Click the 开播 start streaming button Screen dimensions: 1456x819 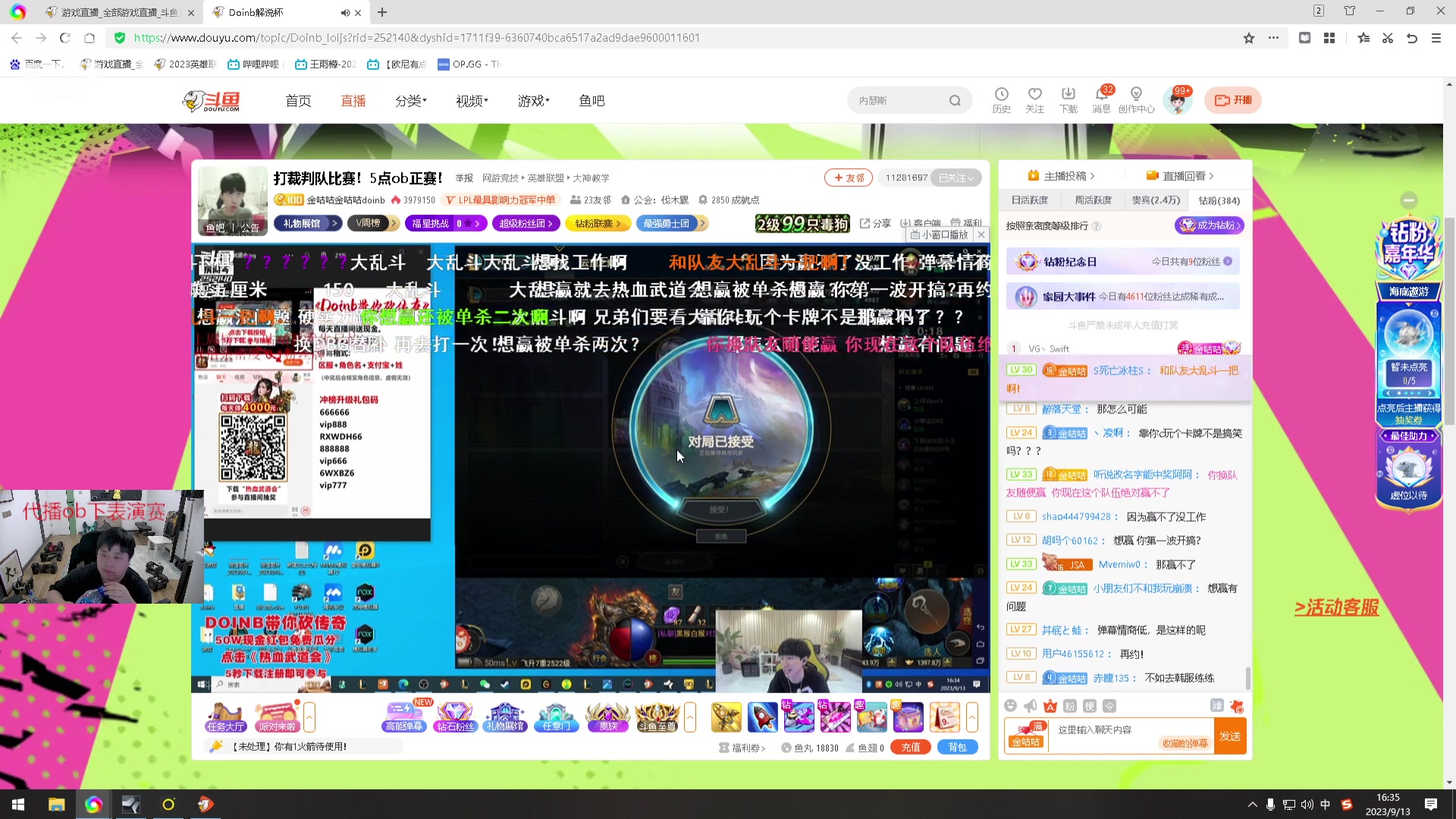tap(1233, 100)
